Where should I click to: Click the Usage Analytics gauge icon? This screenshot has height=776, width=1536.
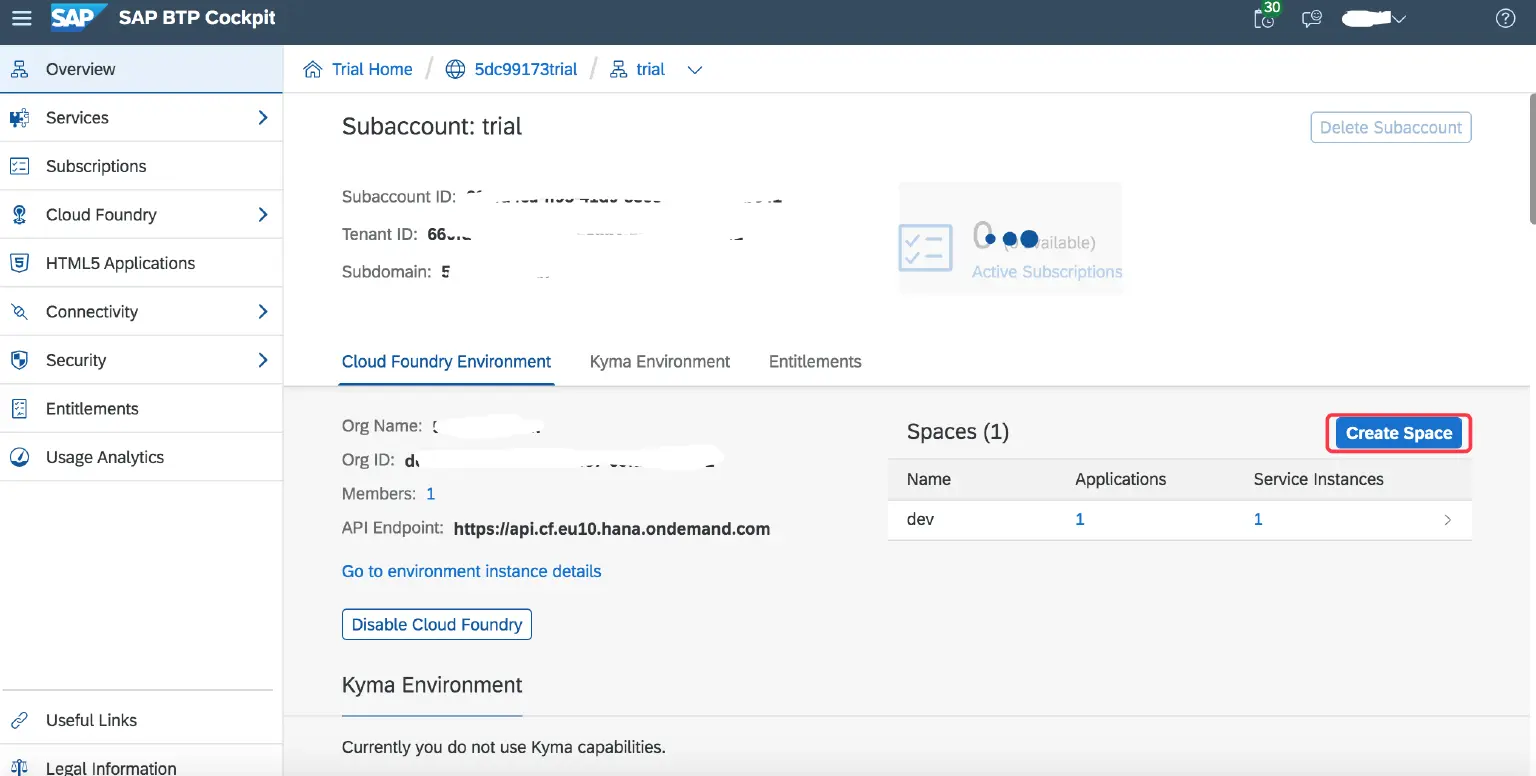19,457
